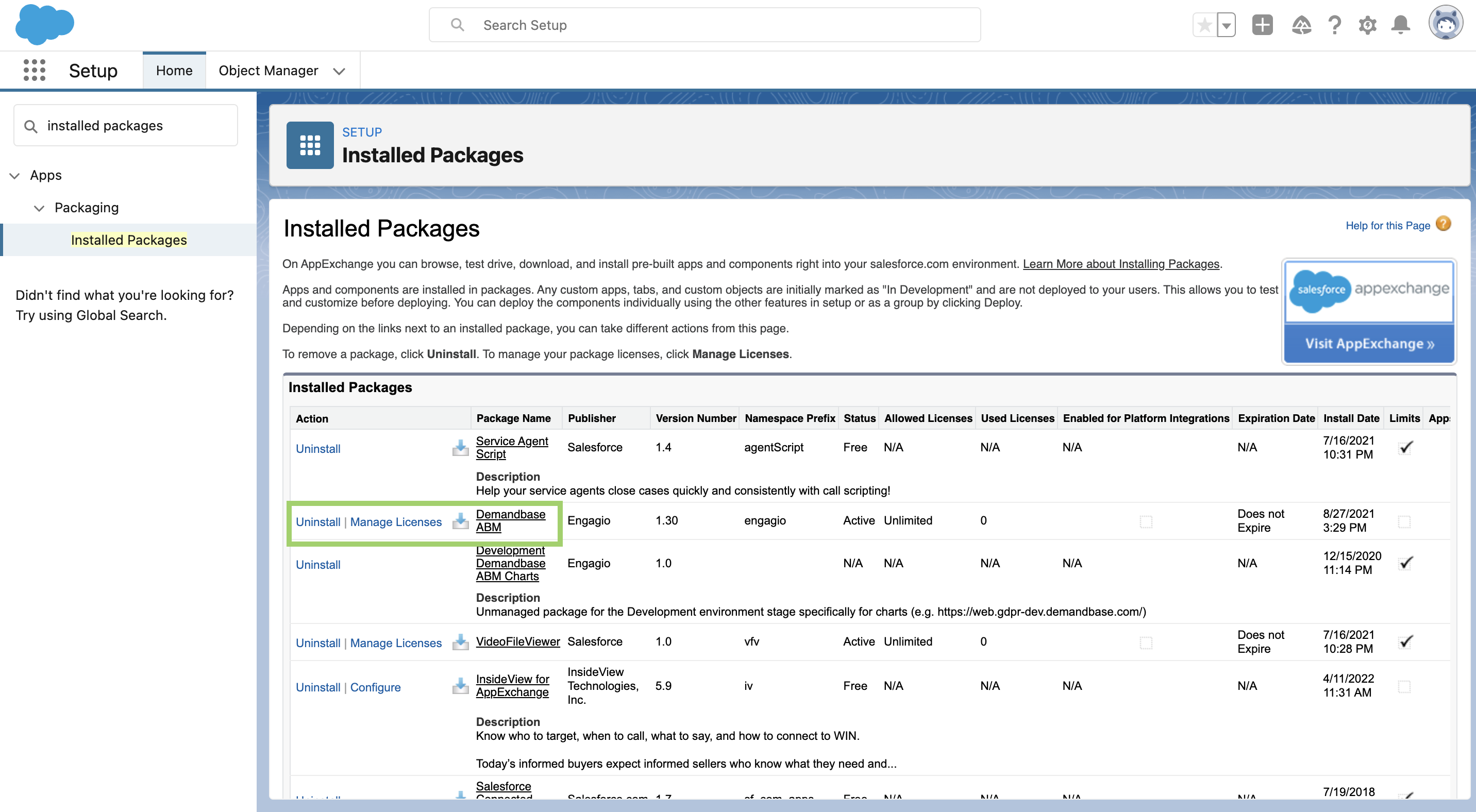Open the VideoFileViewer package link
Image resolution: width=1476 pixels, height=812 pixels.
pyautogui.click(x=518, y=642)
